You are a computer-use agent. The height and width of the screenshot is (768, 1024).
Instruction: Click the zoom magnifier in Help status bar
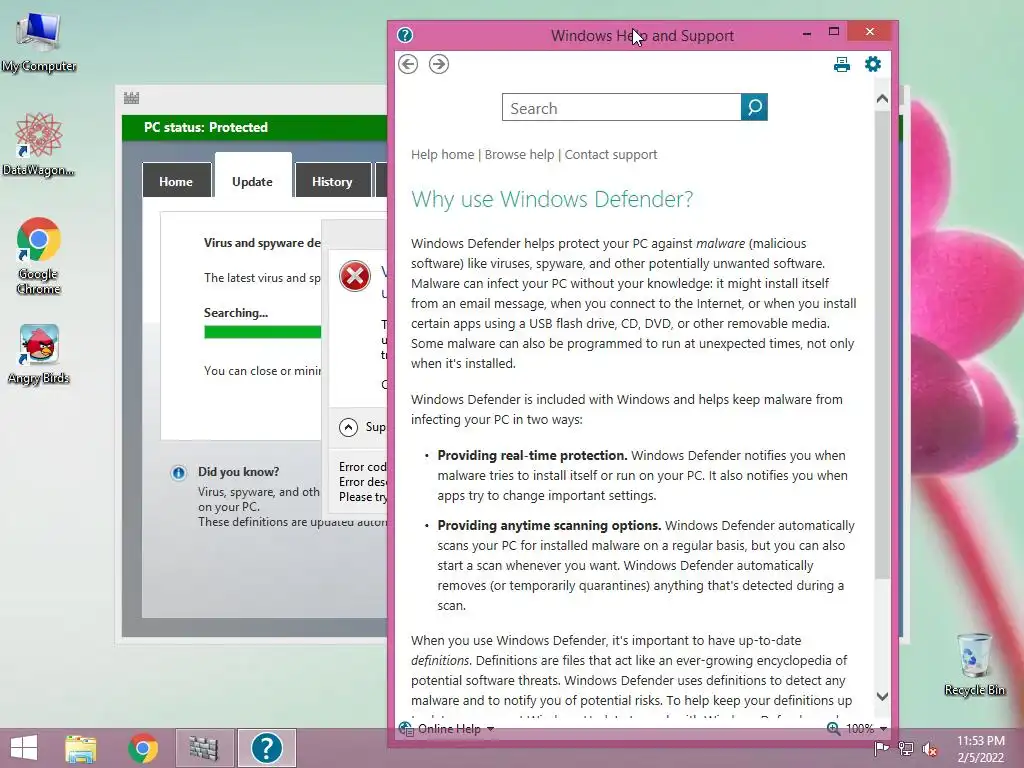833,729
